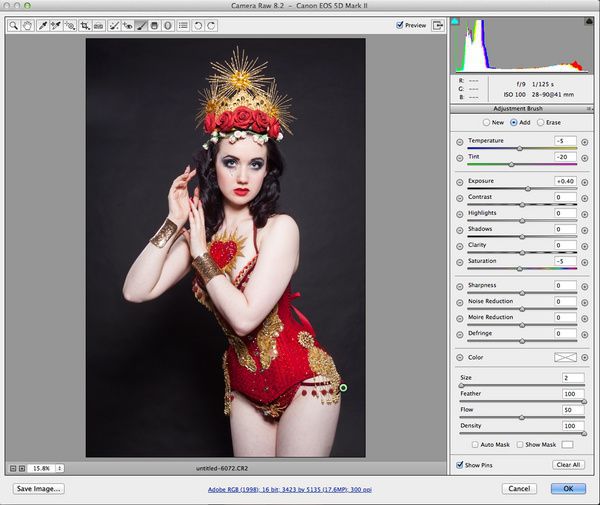
Task: Choose the Red Eye Removal tool
Action: 128,25
